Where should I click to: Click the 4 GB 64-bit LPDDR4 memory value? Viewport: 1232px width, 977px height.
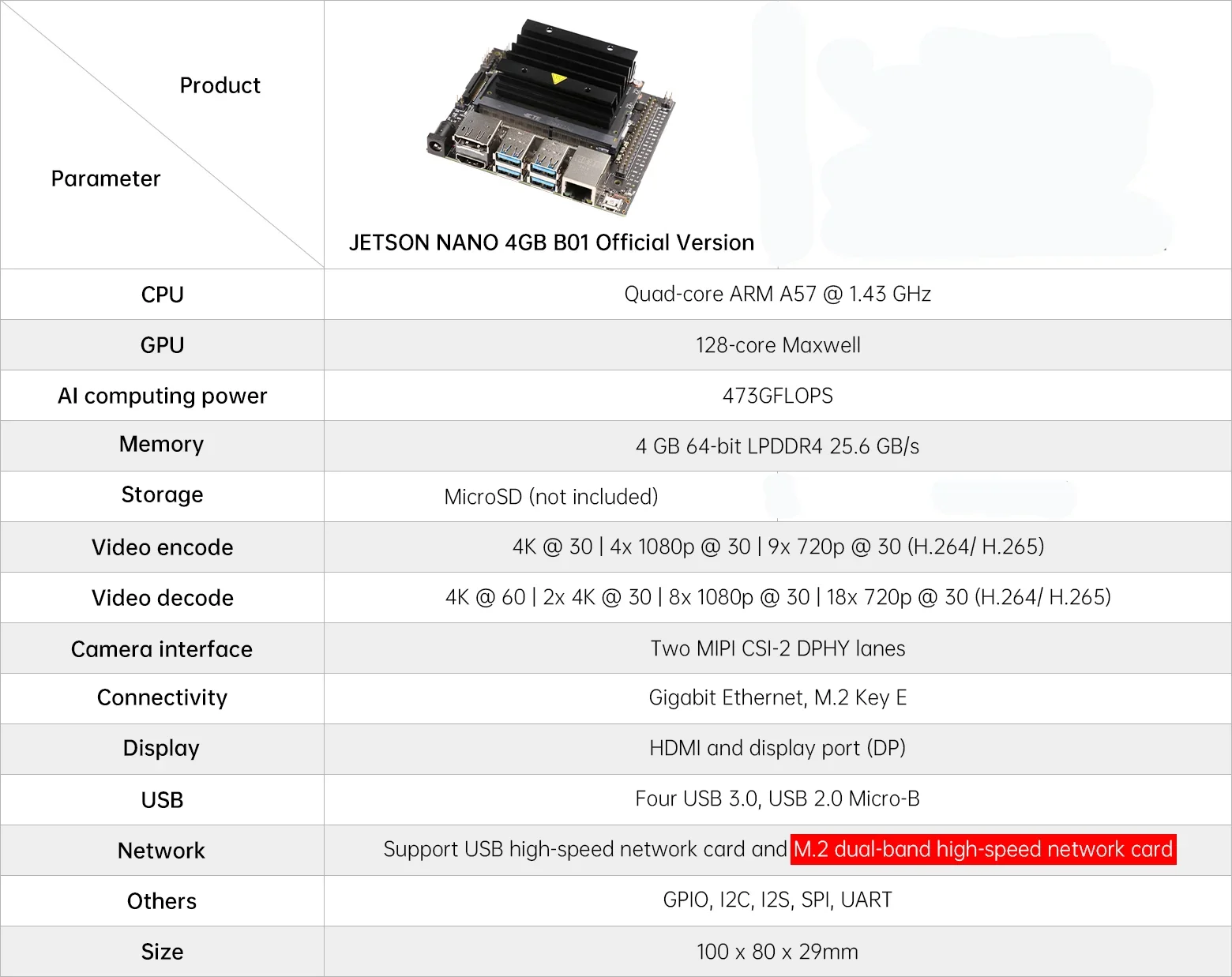[777, 446]
